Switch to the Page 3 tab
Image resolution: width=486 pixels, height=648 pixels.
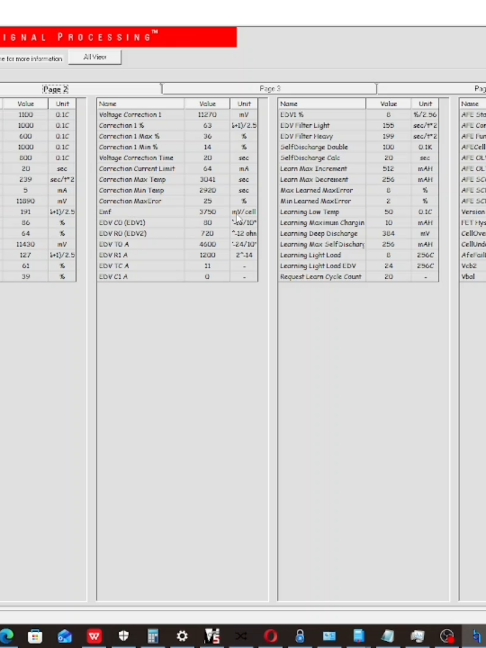click(x=269, y=89)
